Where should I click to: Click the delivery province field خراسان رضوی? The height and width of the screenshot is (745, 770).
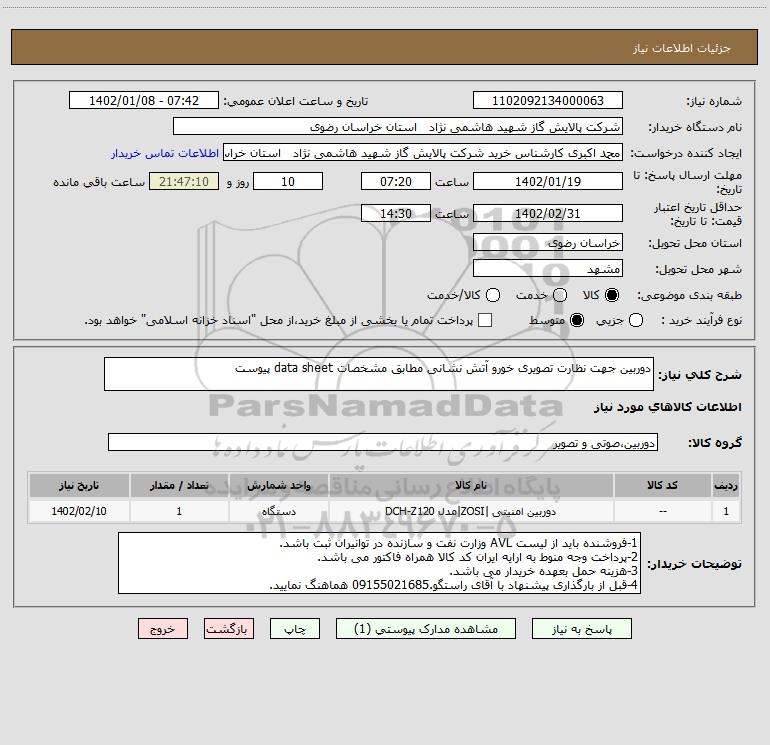click(x=548, y=243)
